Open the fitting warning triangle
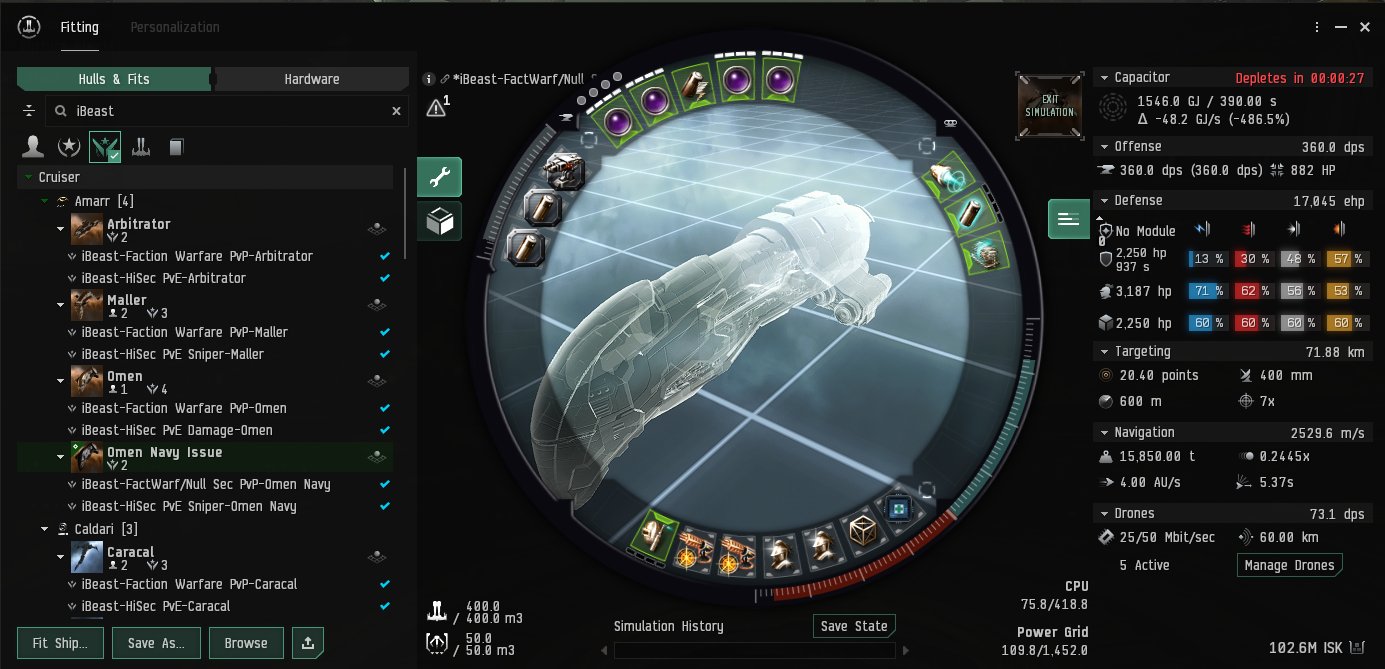 click(436, 108)
